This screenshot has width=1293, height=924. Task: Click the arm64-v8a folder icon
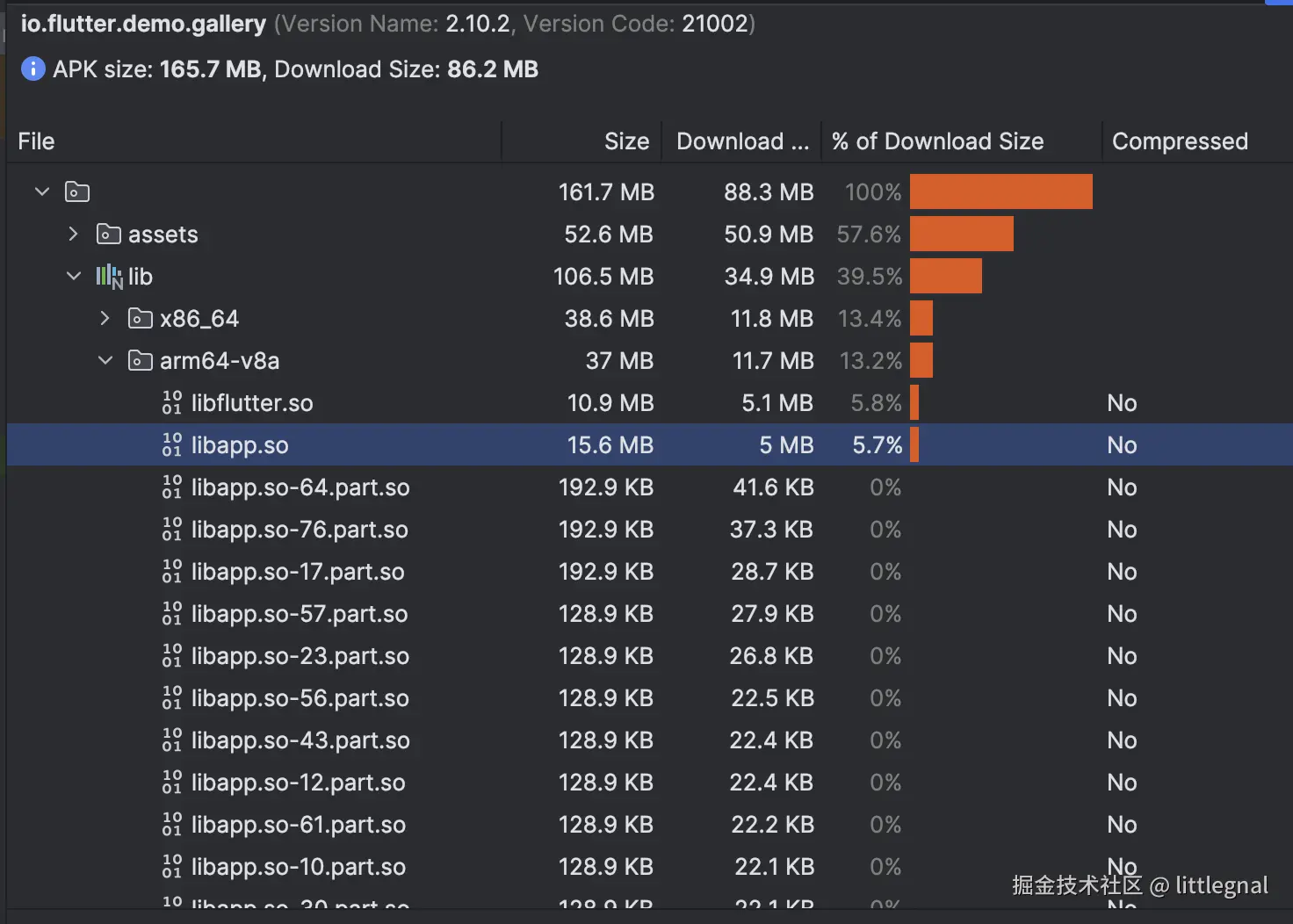point(141,361)
